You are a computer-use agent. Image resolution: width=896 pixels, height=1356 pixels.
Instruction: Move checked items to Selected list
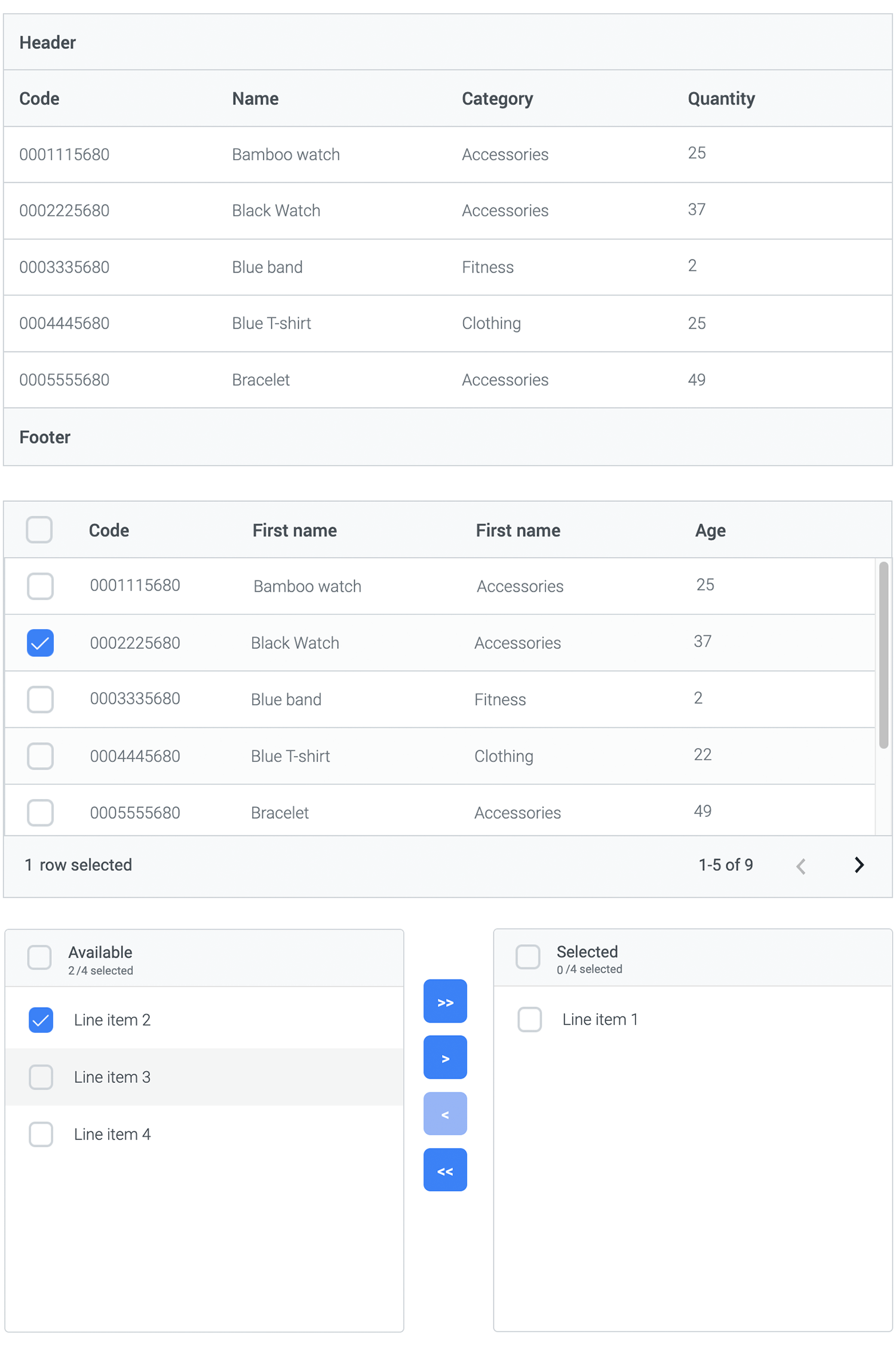(445, 1057)
